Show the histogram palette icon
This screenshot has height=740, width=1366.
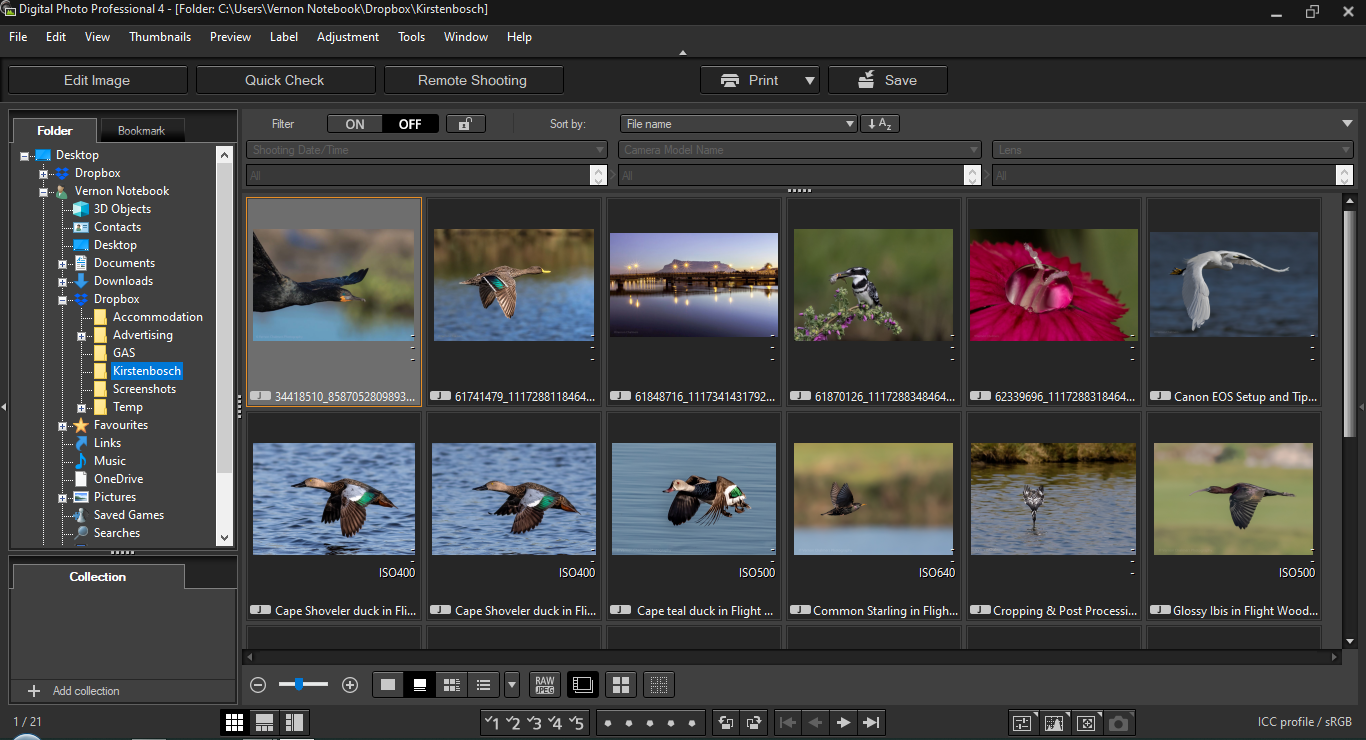[x=1054, y=723]
